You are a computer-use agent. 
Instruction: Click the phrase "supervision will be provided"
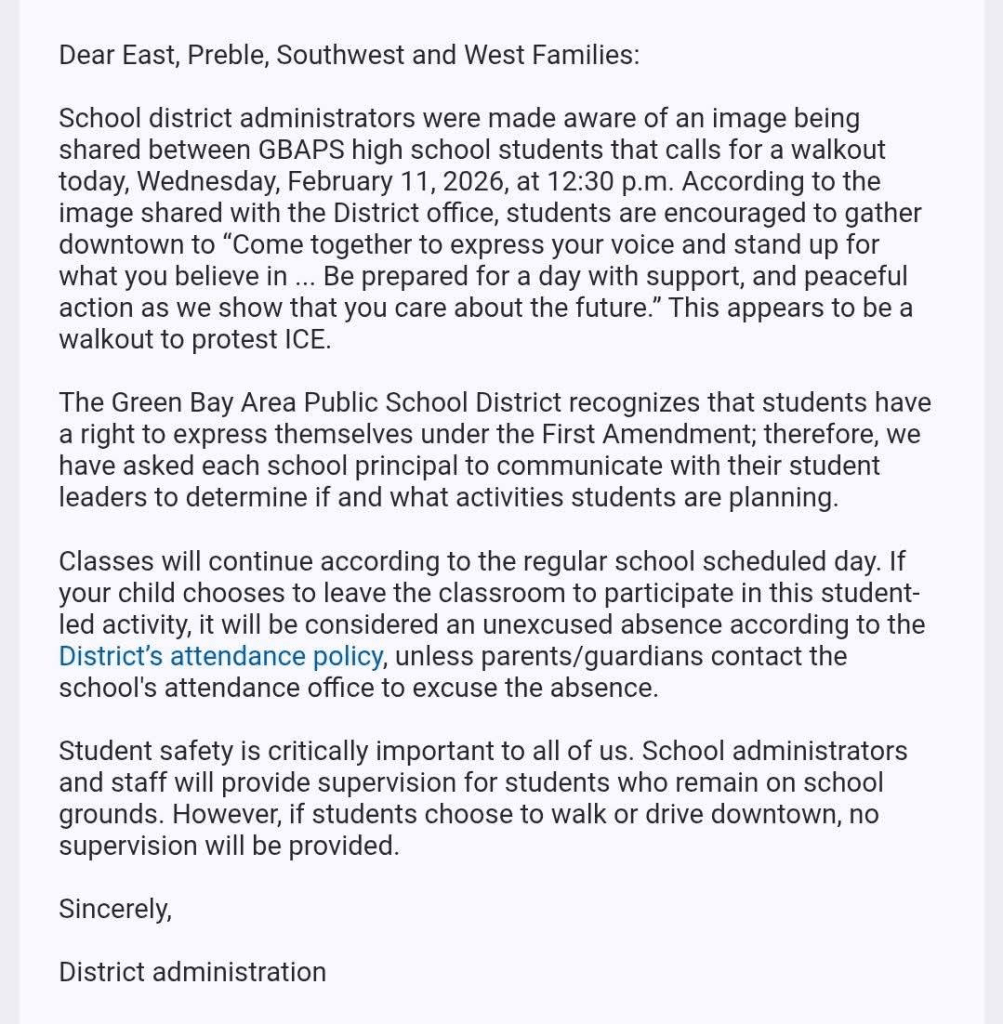click(228, 845)
